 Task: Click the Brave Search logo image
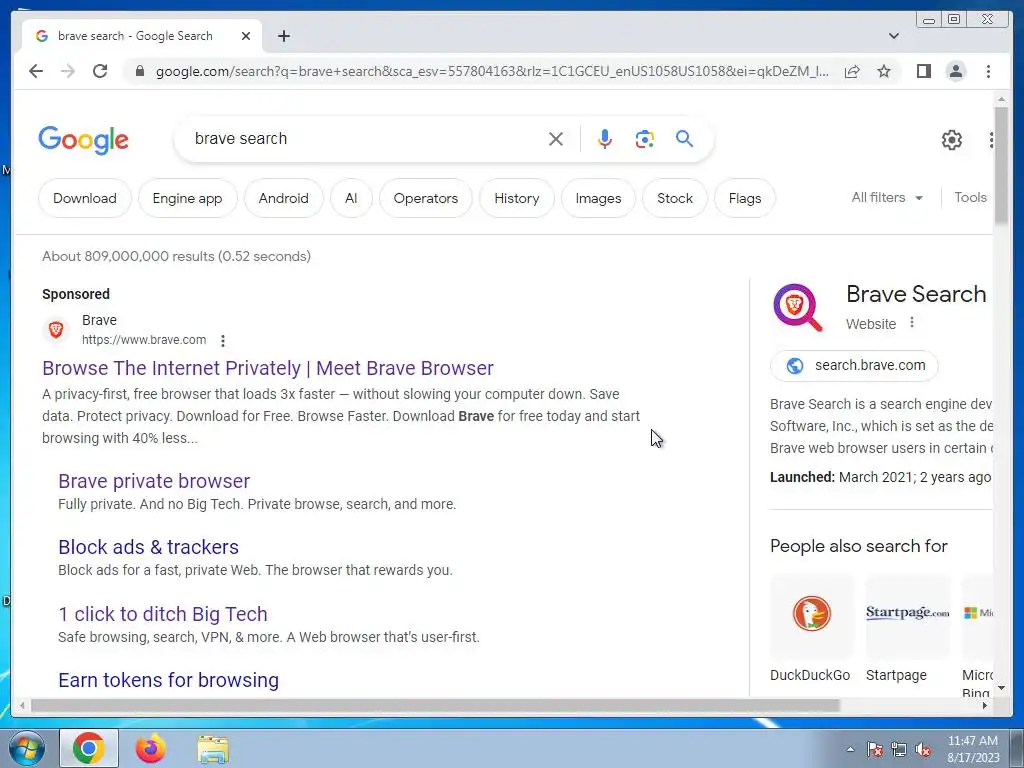pyautogui.click(x=798, y=308)
